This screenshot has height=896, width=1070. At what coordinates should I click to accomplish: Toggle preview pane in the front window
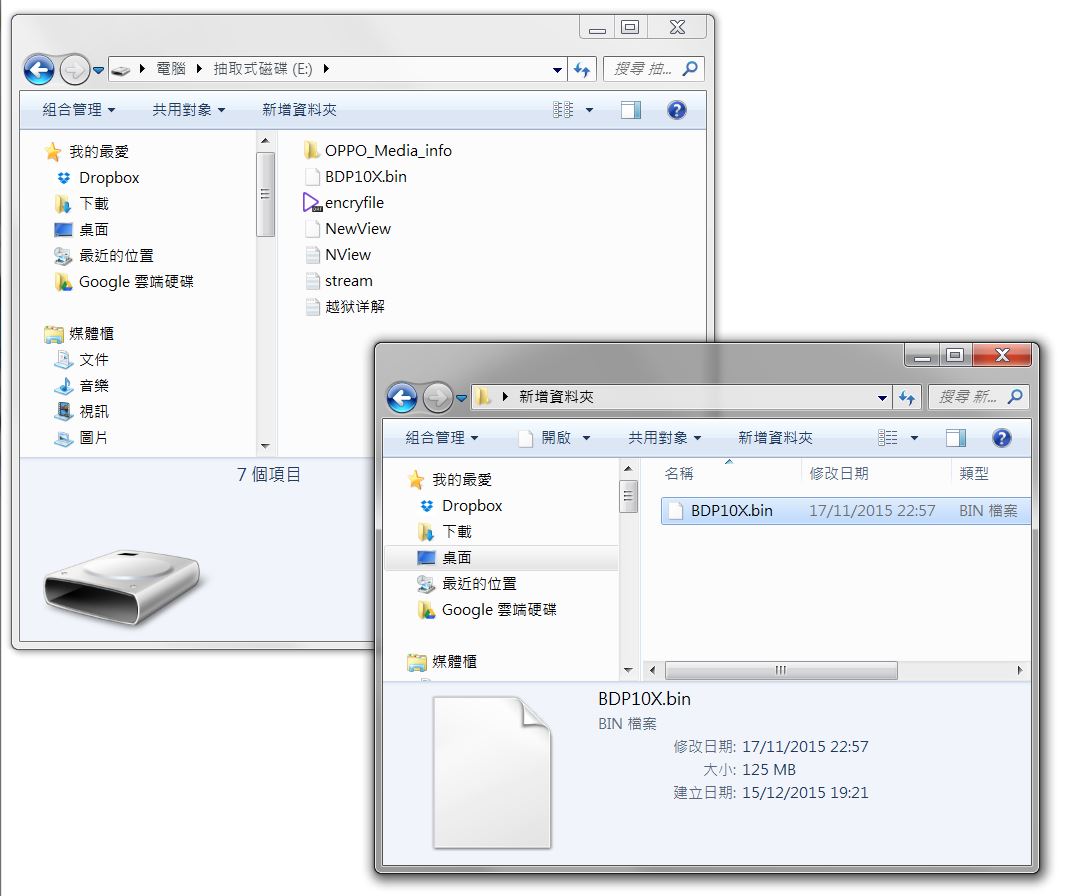point(956,438)
